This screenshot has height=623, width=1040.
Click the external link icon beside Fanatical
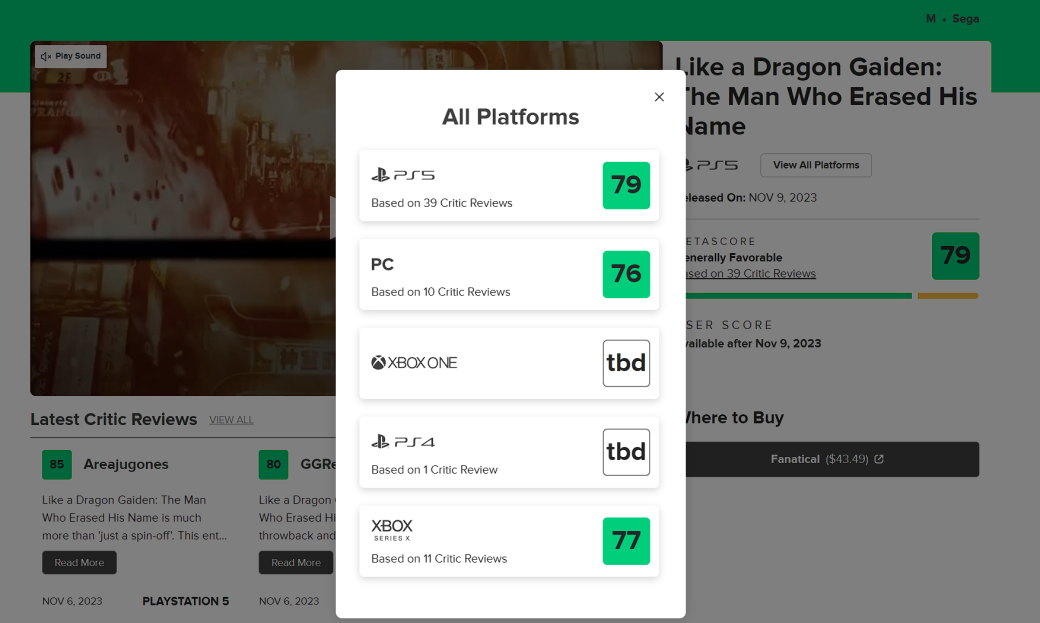click(879, 459)
